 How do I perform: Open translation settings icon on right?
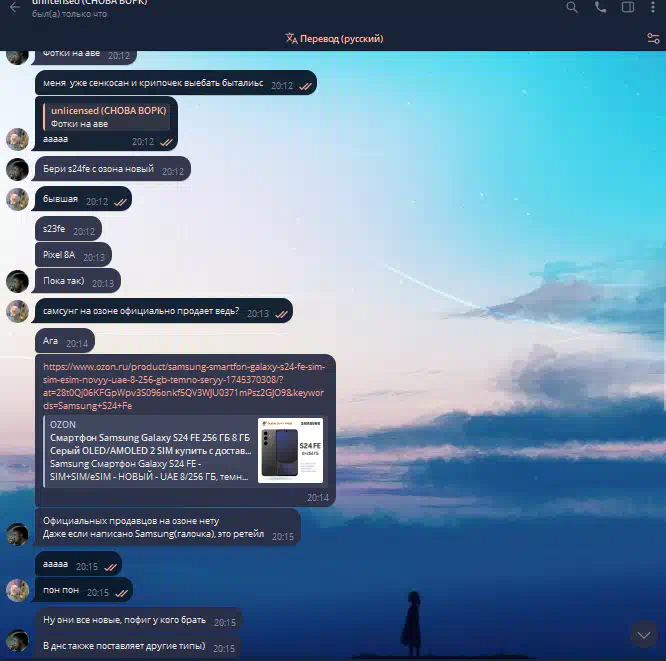tap(653, 39)
